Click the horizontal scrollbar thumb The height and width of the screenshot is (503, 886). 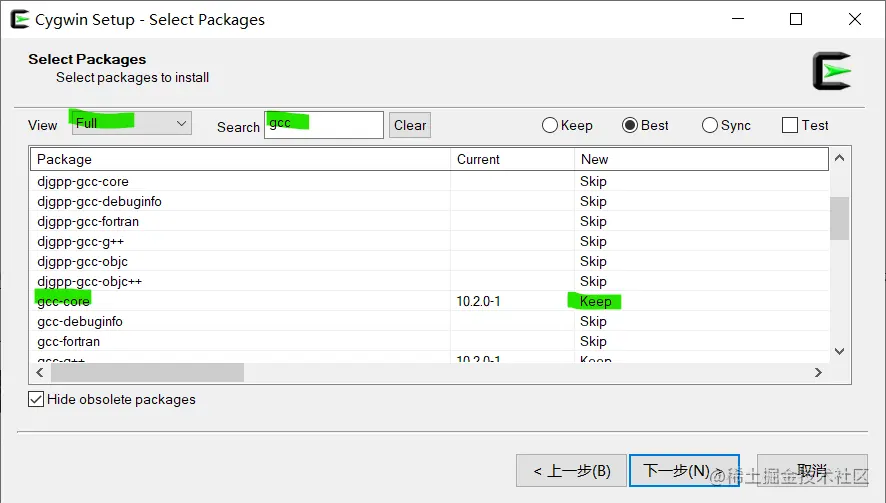(147, 372)
